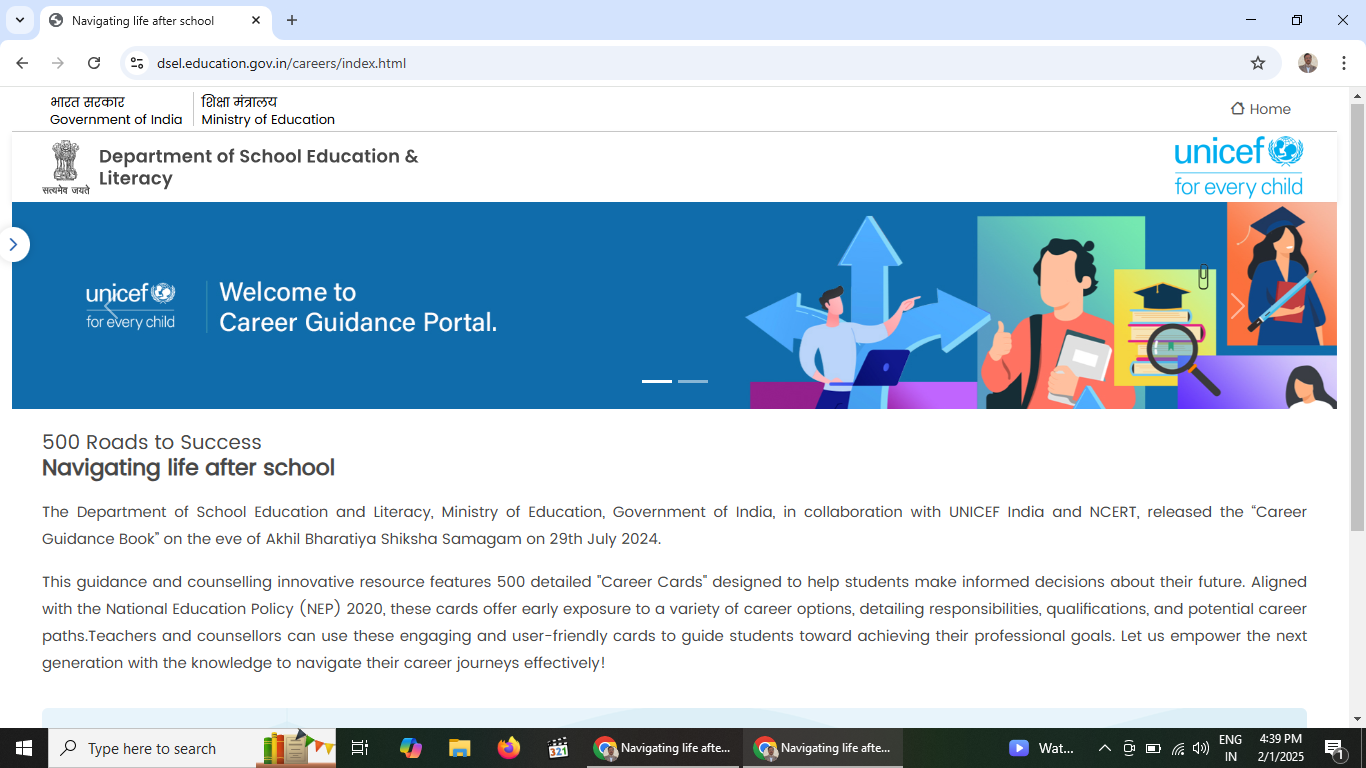Click 'Government of India' header text

116,119
